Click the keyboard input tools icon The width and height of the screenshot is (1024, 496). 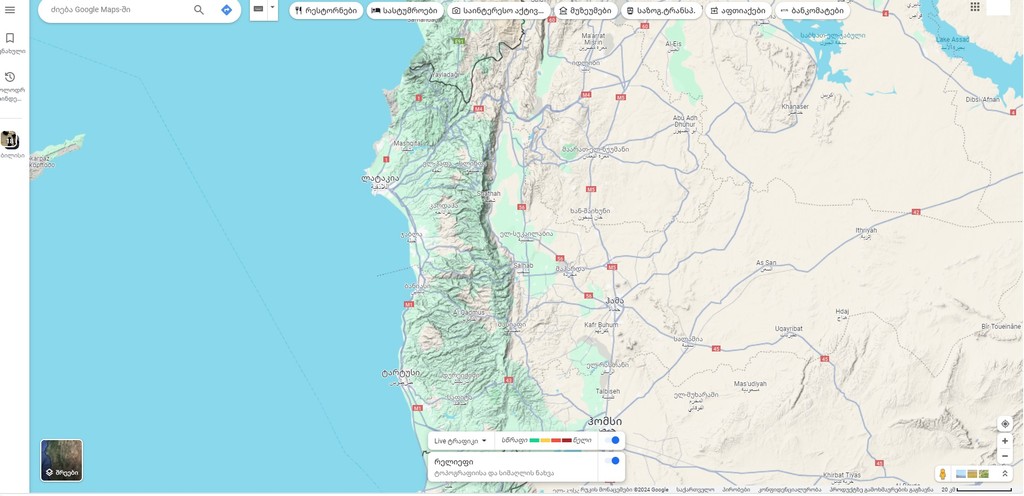click(x=259, y=9)
